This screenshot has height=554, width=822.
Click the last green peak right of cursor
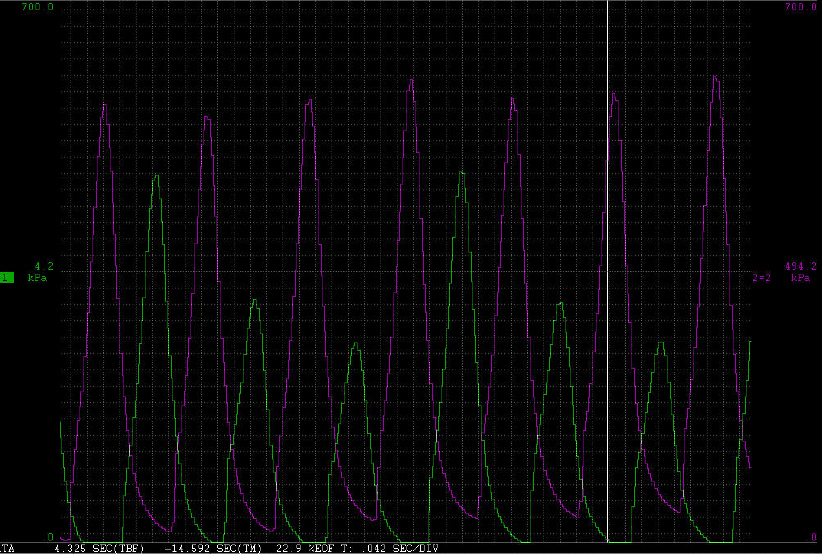tap(660, 343)
